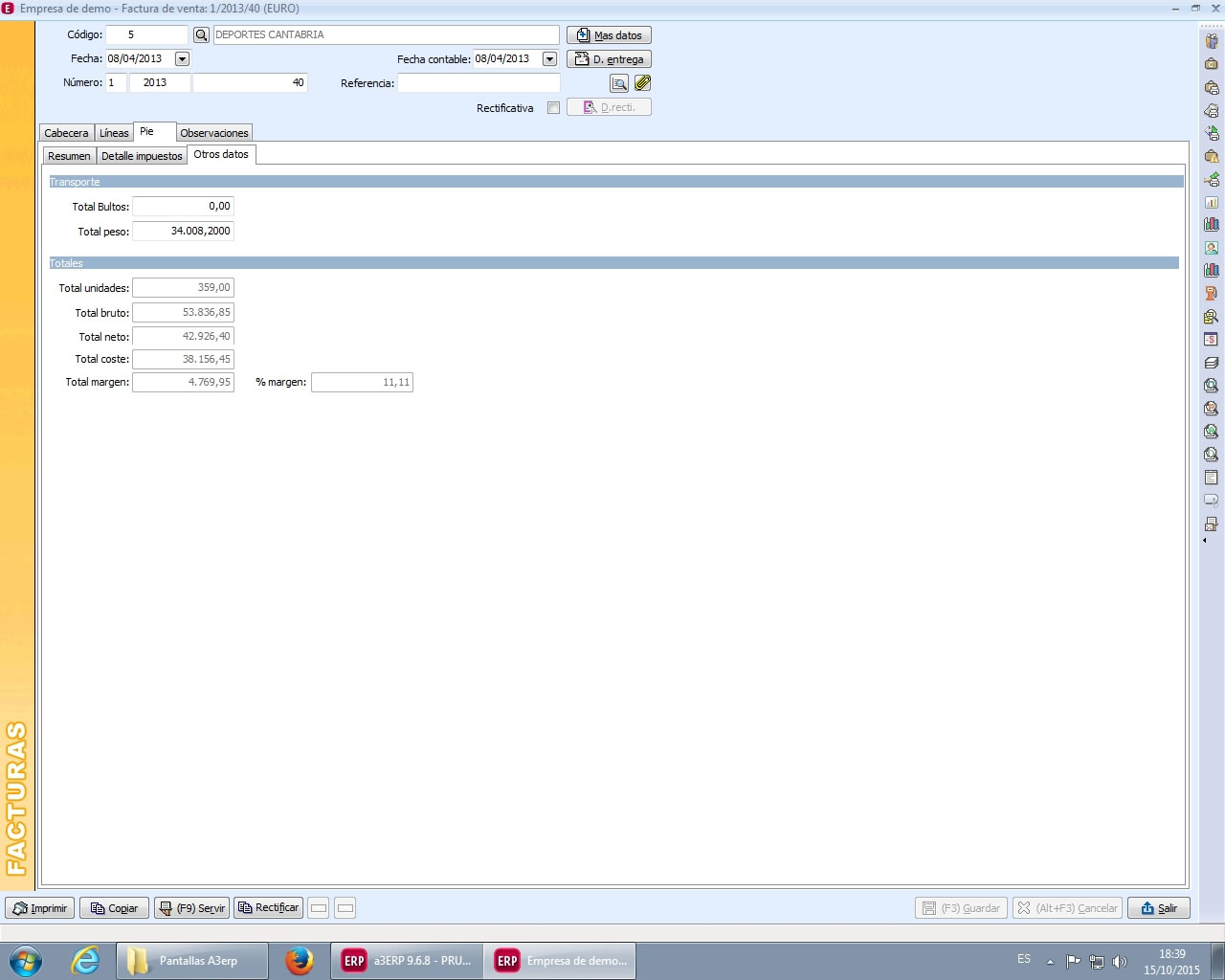This screenshot has width=1225, height=980.
Task: Click the Action Center flag tray icon
Action: point(1074,962)
